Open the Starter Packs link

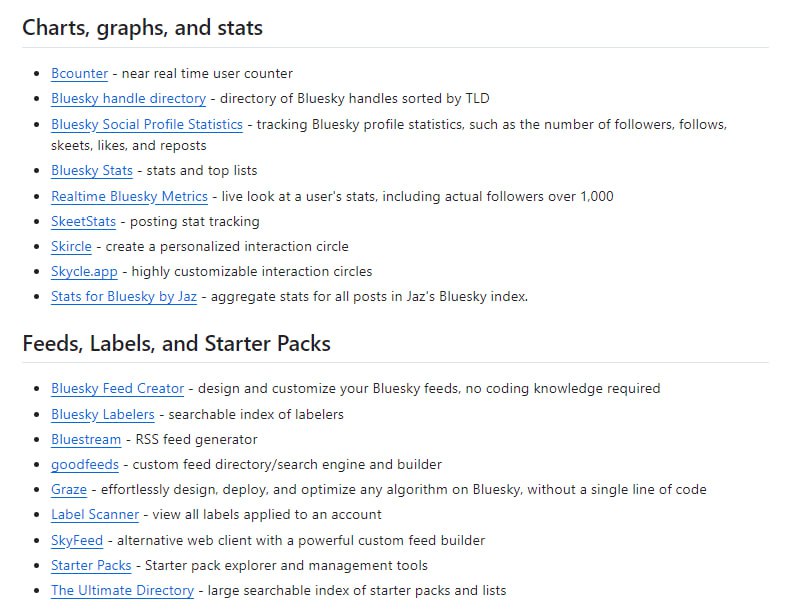pyautogui.click(x=91, y=565)
